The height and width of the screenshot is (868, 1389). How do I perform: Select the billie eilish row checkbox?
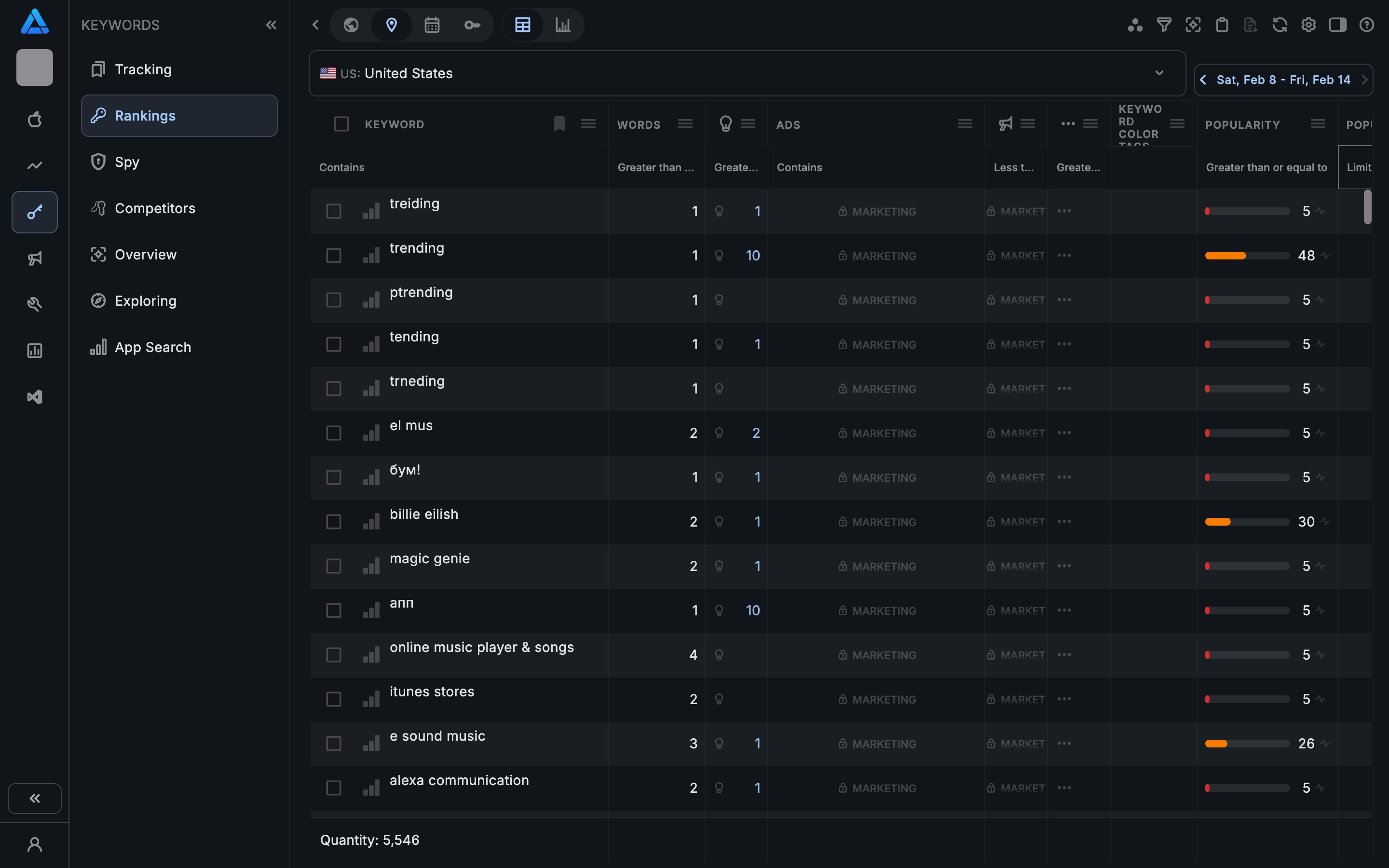[333, 522]
